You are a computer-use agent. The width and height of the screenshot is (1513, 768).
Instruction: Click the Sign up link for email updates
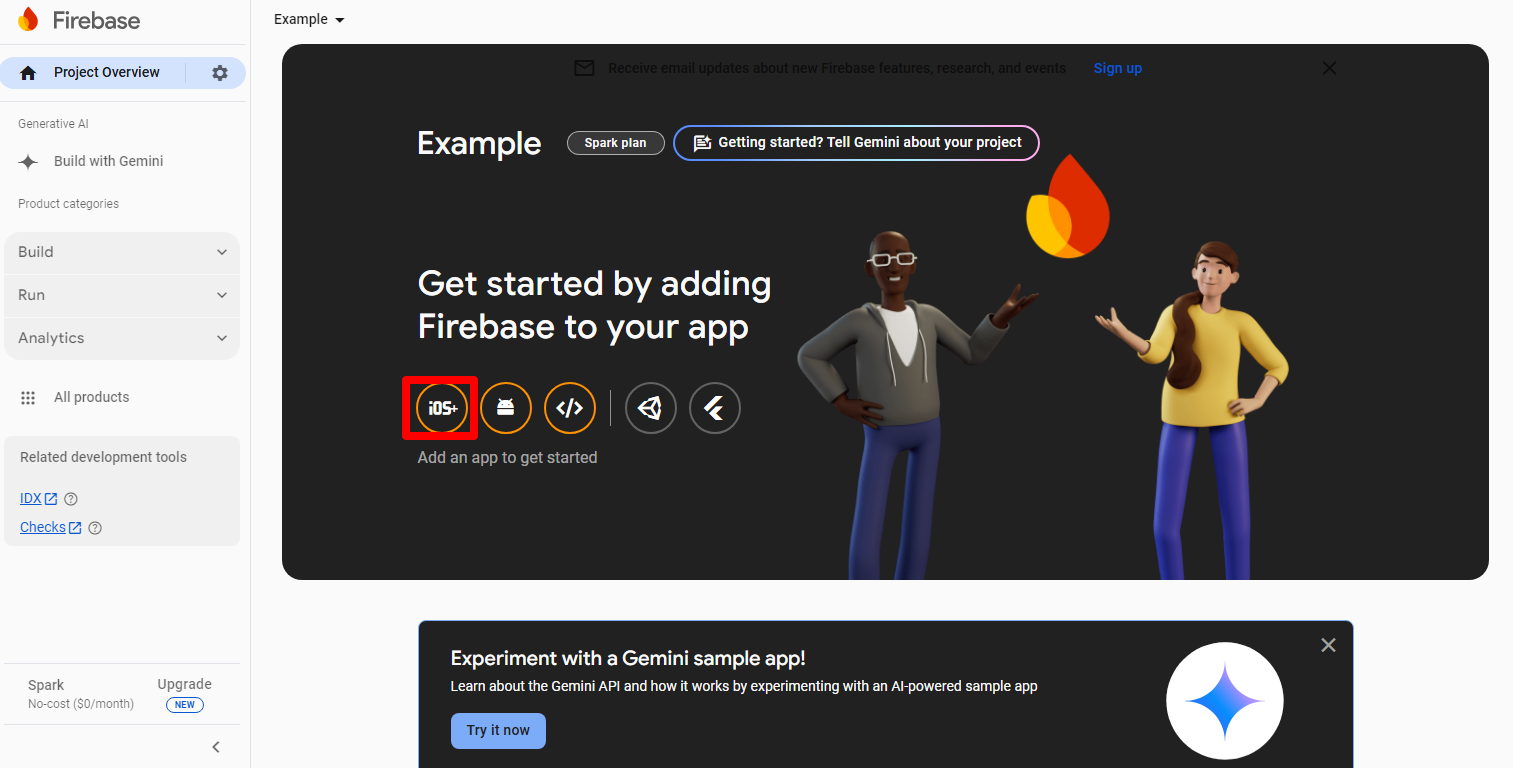pos(1117,68)
